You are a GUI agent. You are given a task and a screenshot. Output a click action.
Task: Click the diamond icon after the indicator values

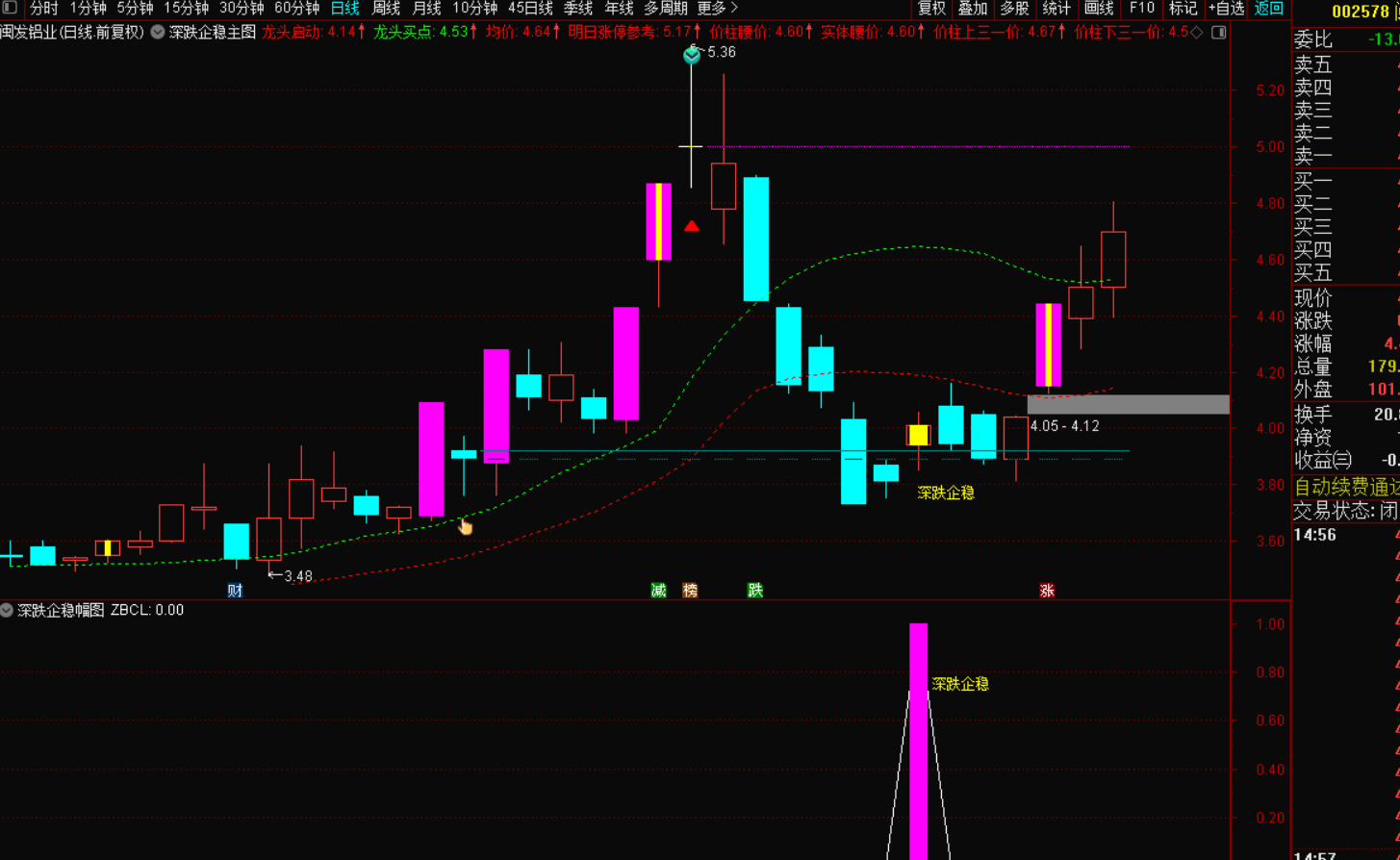pos(1197,33)
